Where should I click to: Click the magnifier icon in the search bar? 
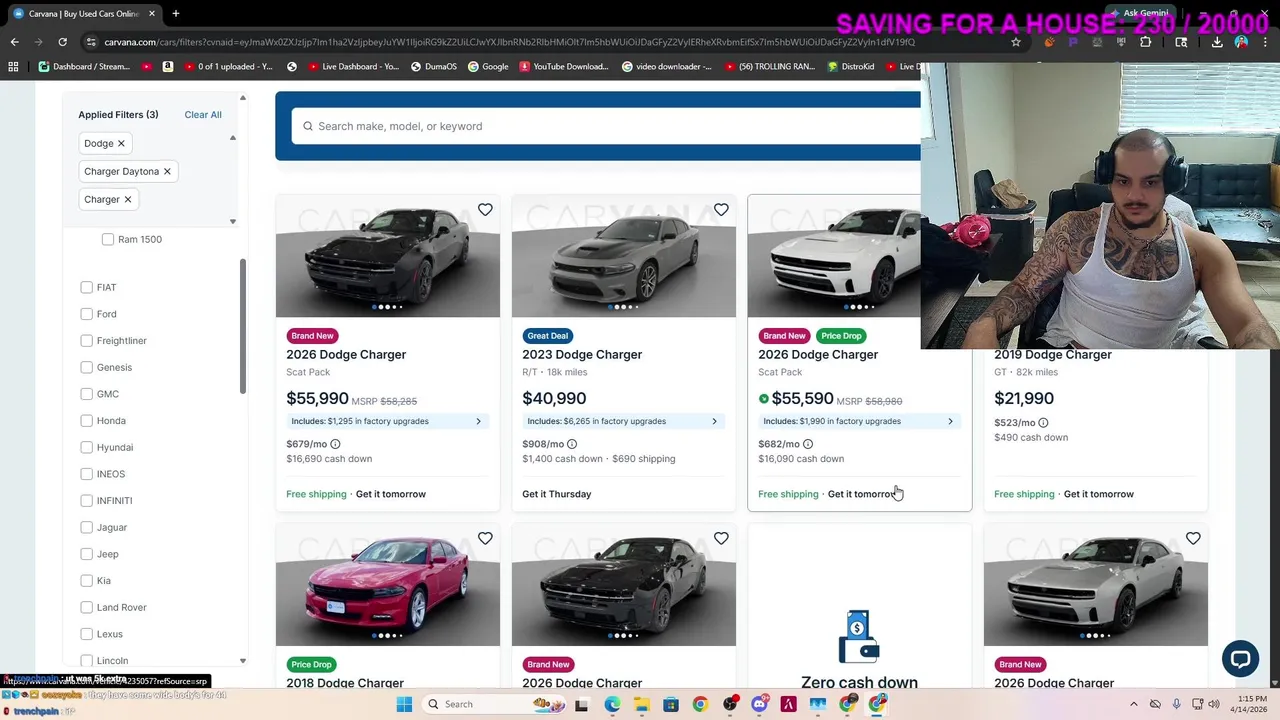pos(308,126)
